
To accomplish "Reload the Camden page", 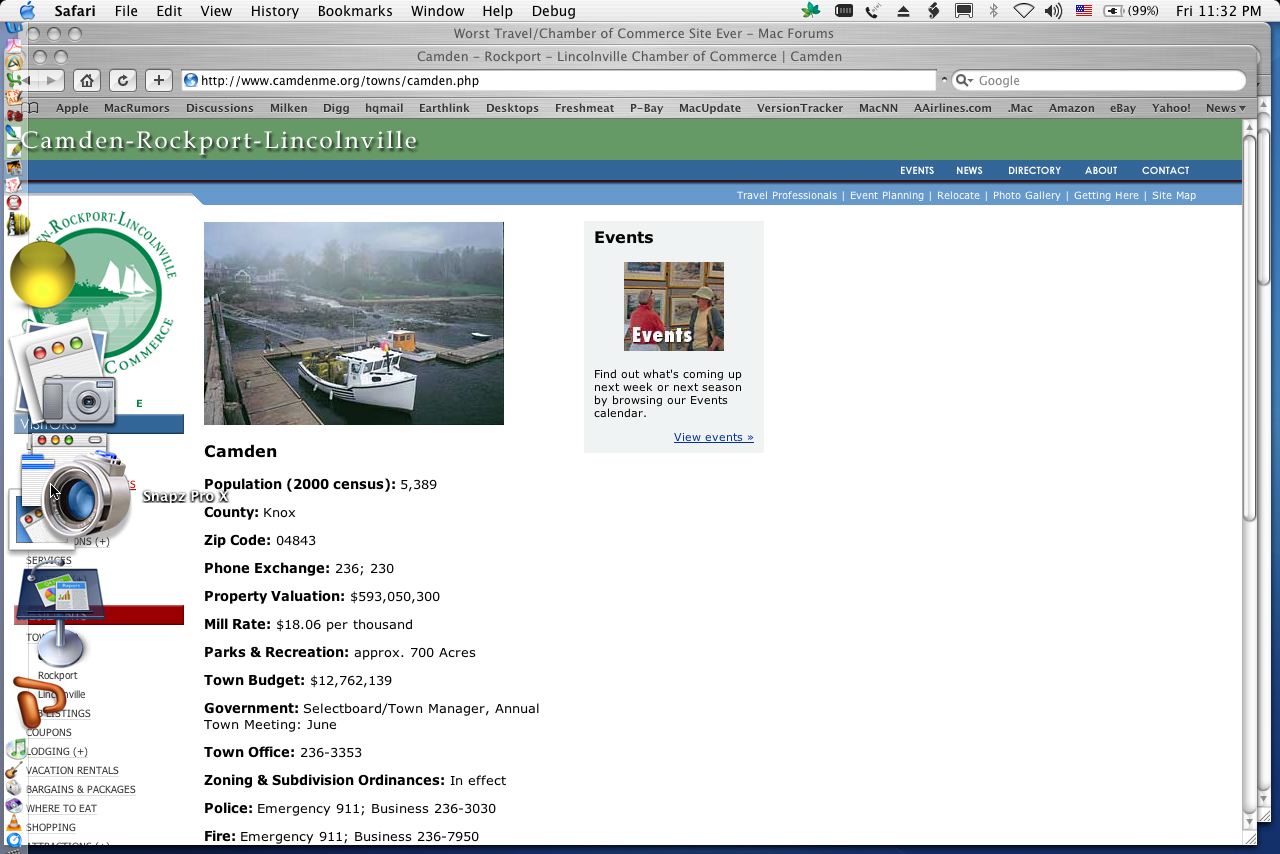I will point(122,81).
